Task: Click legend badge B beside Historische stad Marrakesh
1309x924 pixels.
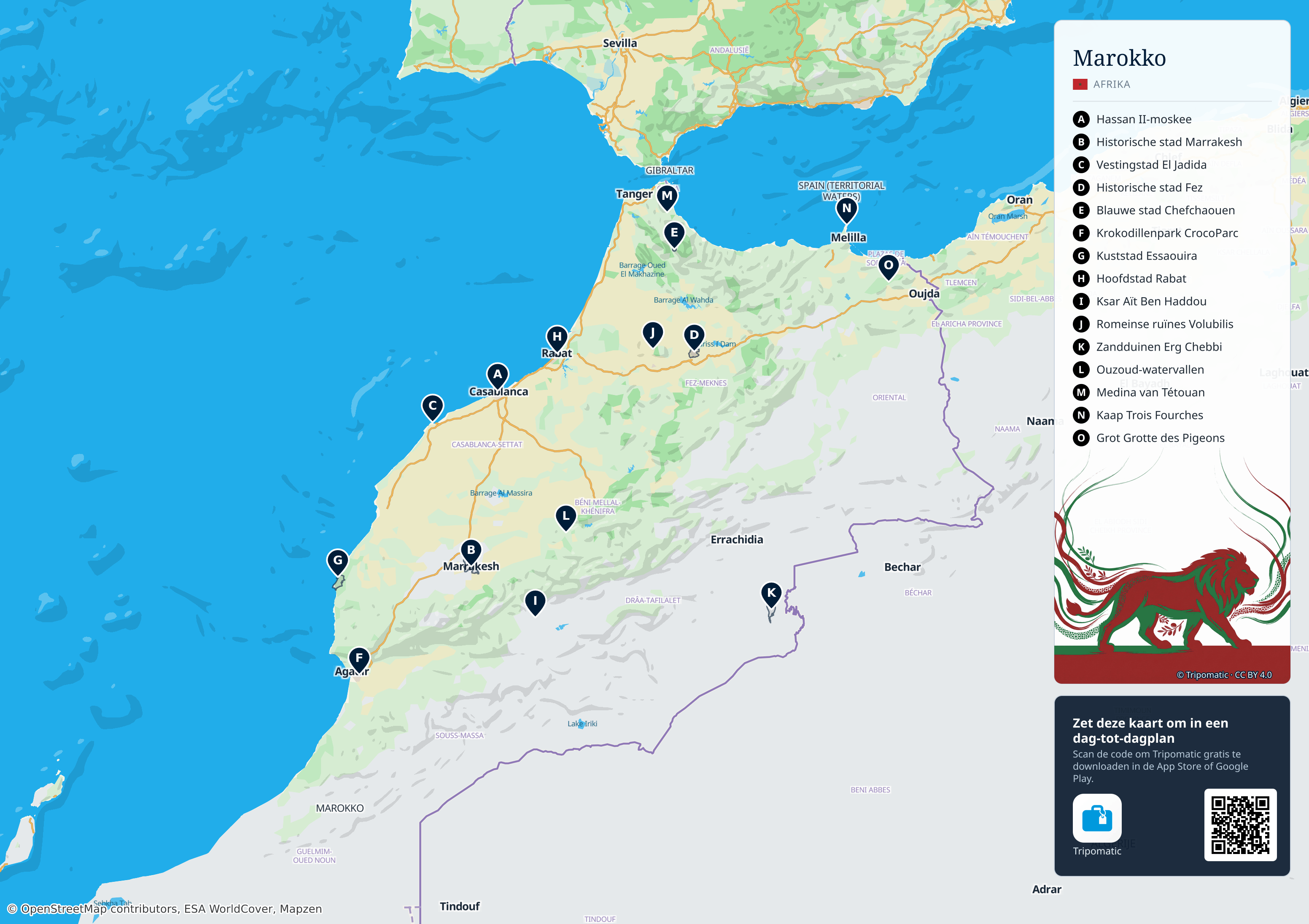Action: [x=1081, y=142]
